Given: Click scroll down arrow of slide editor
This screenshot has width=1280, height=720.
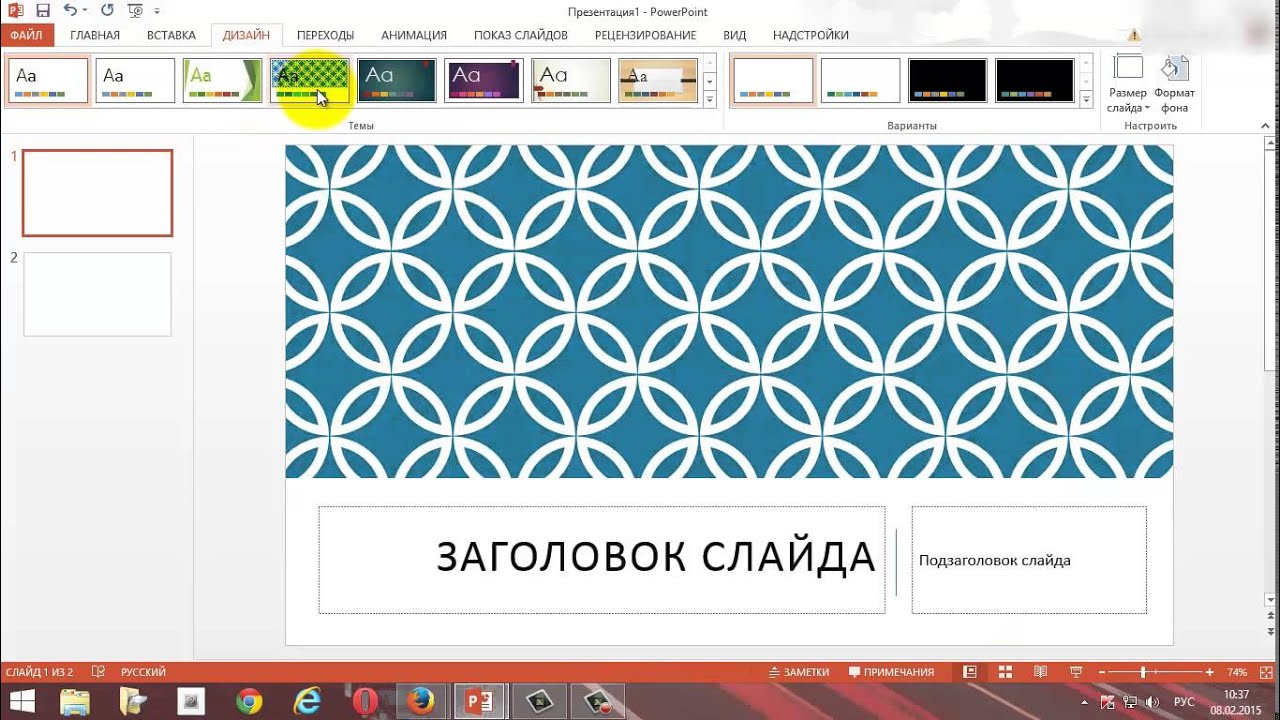Looking at the screenshot, I should [1272, 599].
